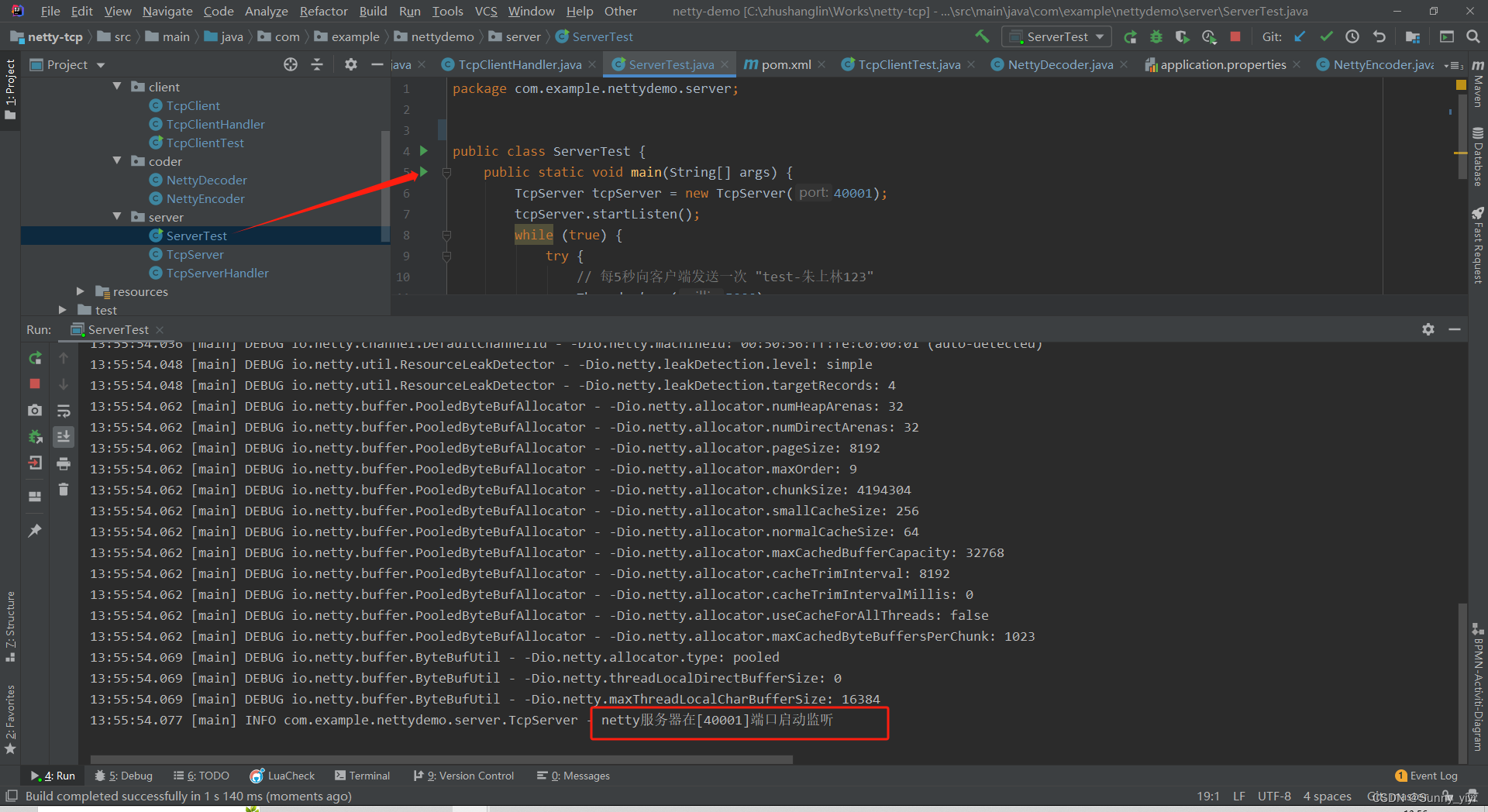Attach debugger to the running process
The height and width of the screenshot is (812, 1488).
pos(35,437)
